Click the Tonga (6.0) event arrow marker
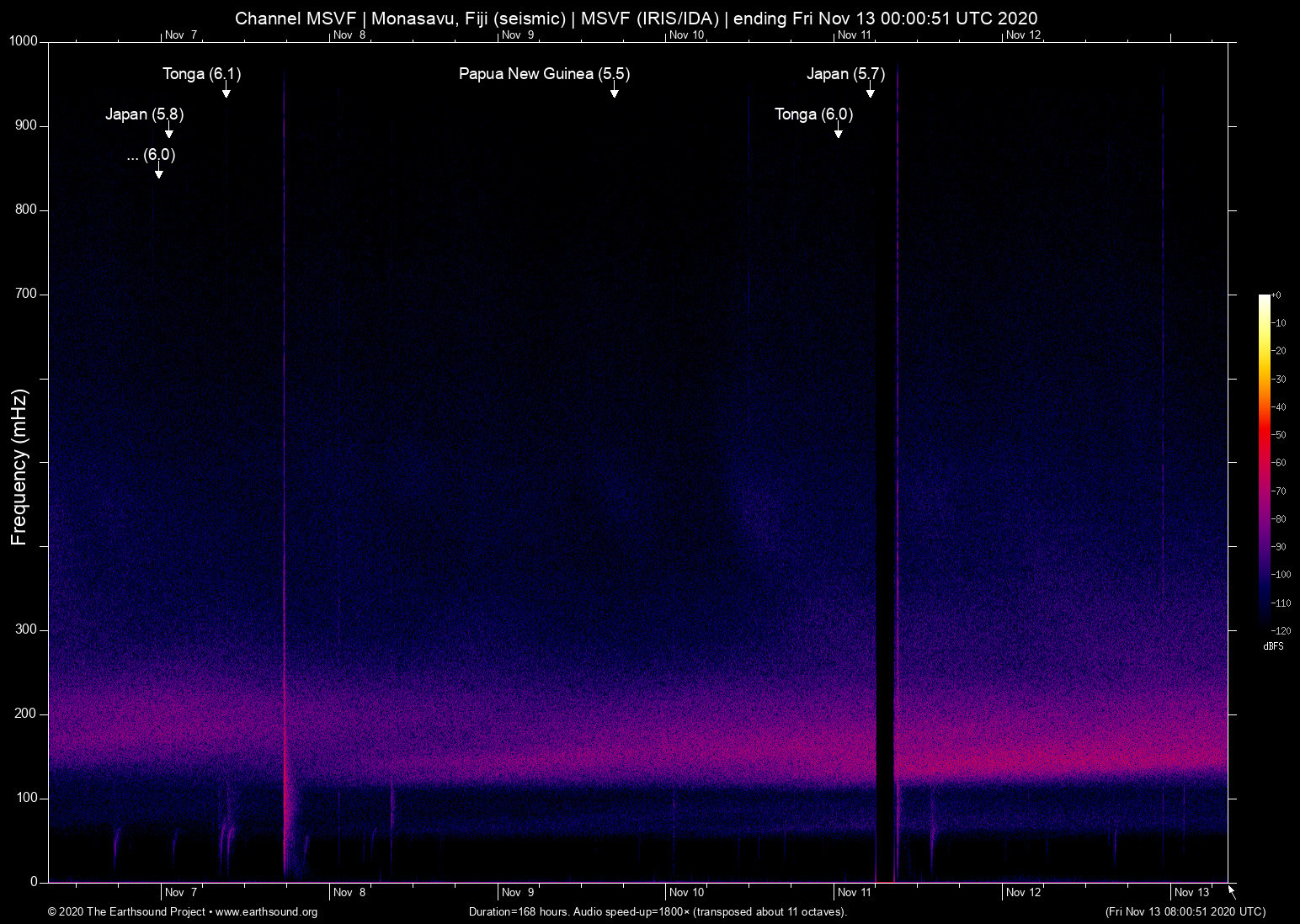This screenshot has height=924, width=1300. 838,132
